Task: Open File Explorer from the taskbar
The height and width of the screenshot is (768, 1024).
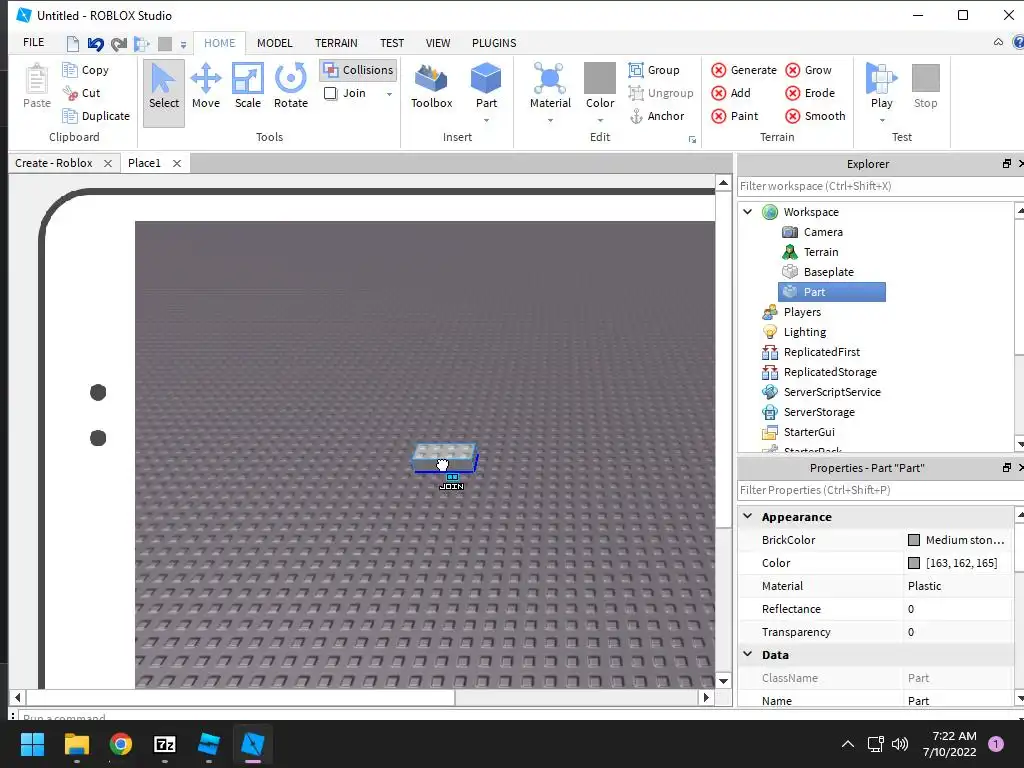Action: point(76,744)
